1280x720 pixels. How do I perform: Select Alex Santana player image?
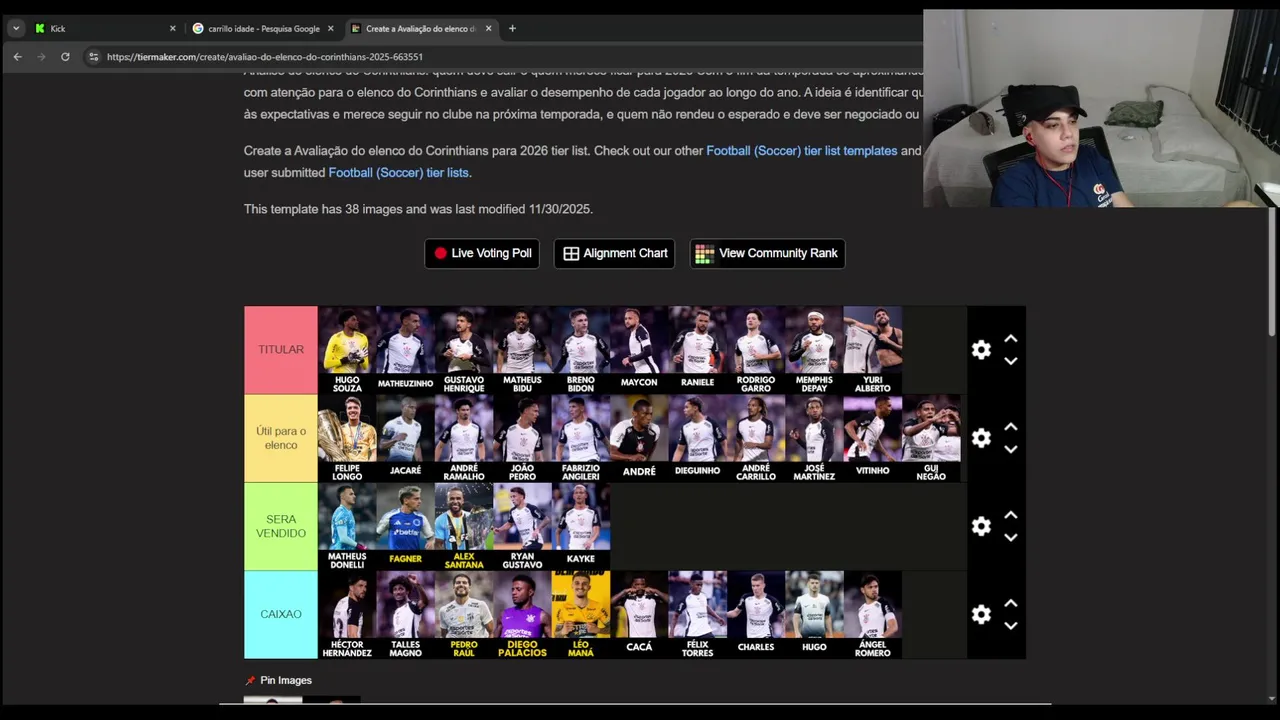coord(464,526)
